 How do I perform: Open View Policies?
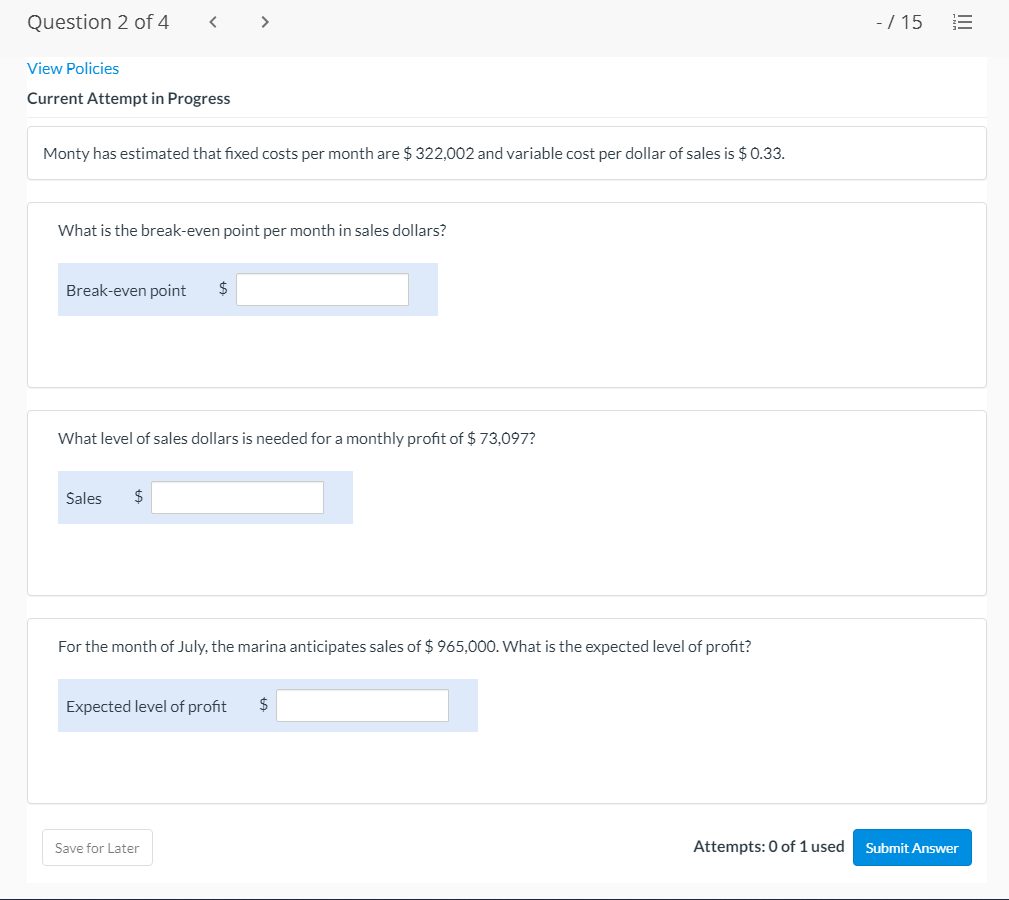[x=73, y=68]
